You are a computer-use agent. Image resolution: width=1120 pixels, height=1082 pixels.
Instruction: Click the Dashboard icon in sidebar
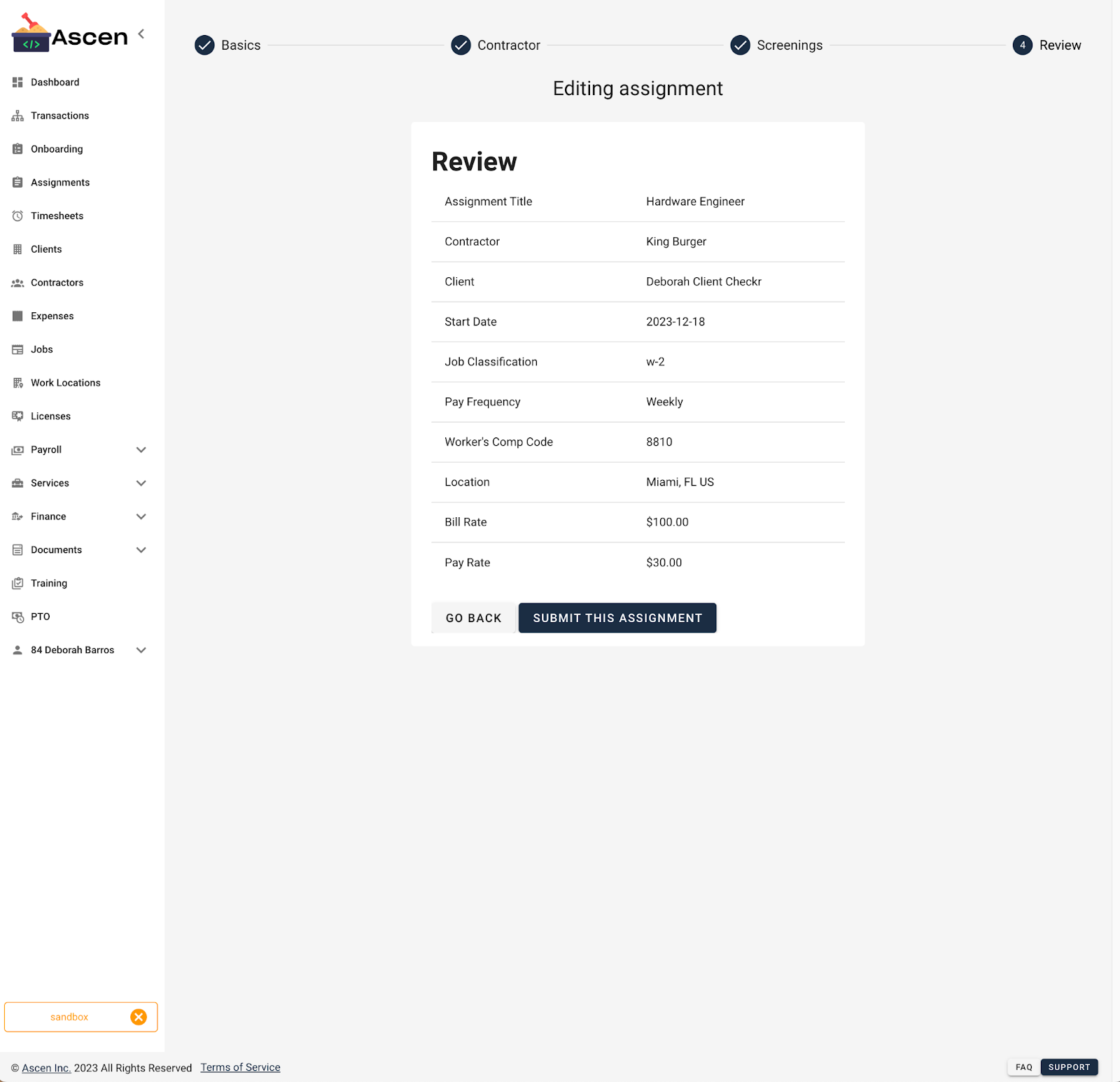(x=17, y=83)
